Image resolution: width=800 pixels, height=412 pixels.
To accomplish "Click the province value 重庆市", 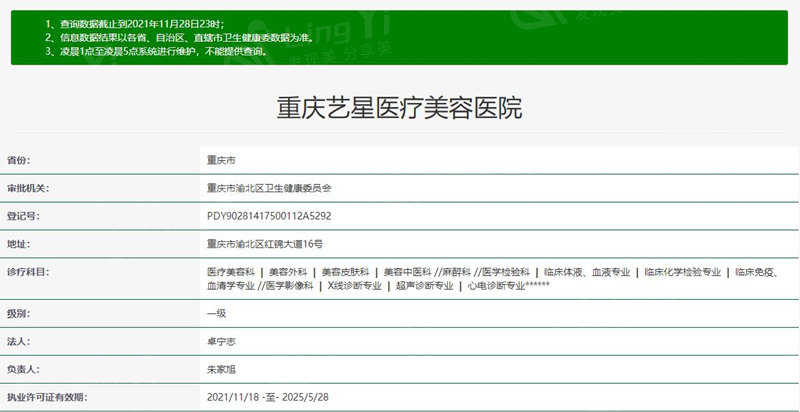I will (221, 160).
